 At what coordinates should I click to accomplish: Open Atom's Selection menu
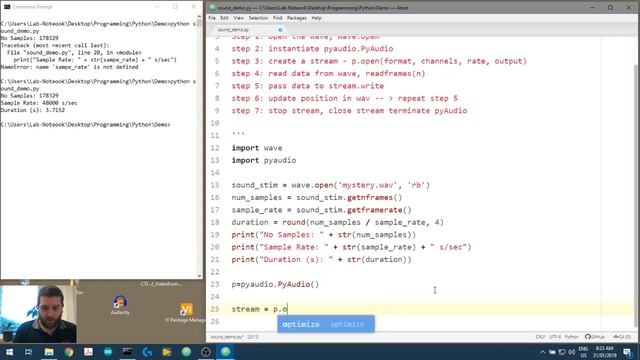[x=258, y=18]
